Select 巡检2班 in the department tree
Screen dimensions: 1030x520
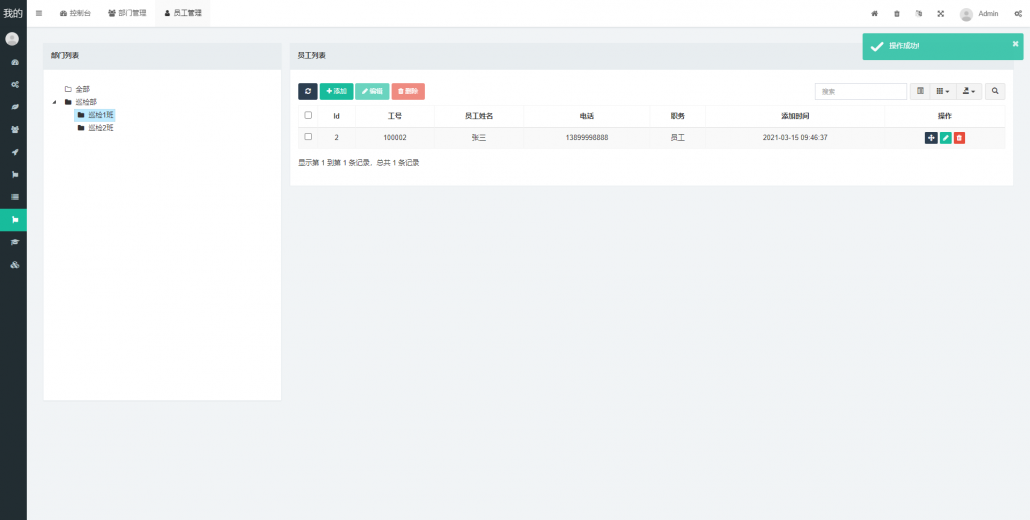coord(100,128)
